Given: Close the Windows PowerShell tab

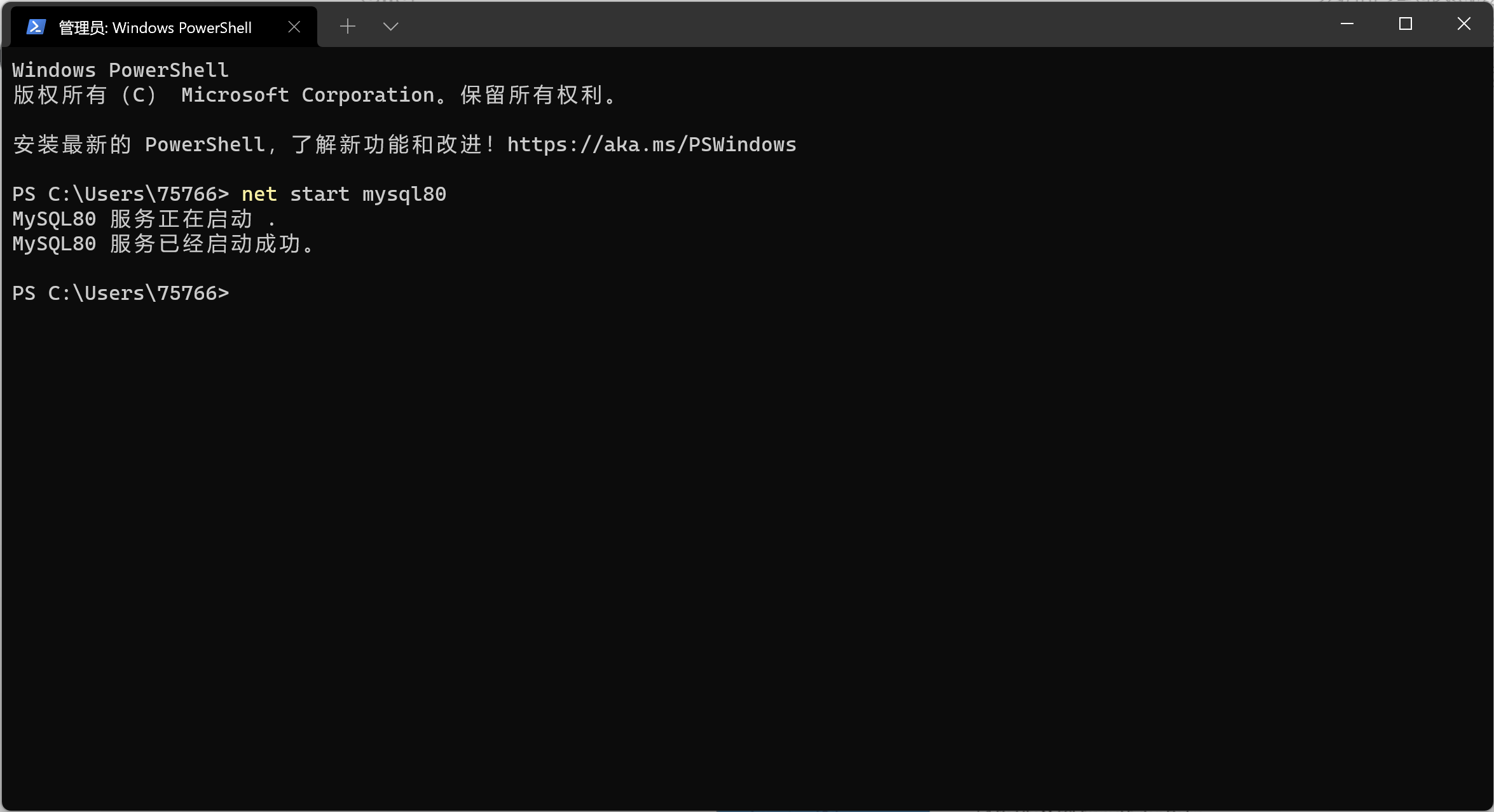Looking at the screenshot, I should (x=294, y=27).
